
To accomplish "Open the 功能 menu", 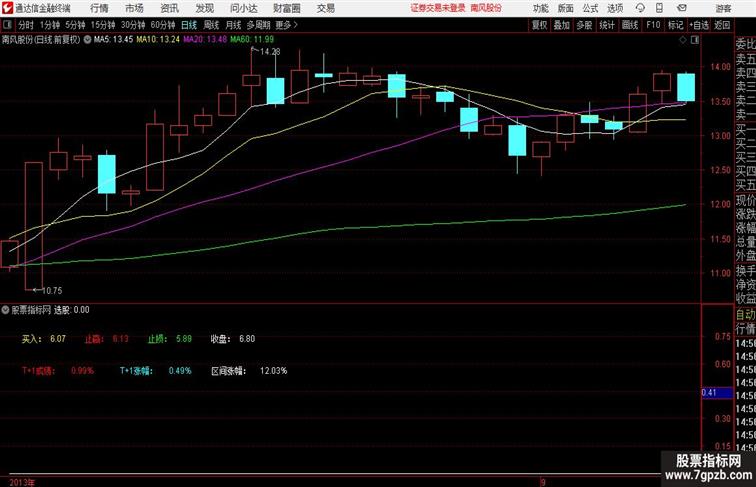I will (x=540, y=8).
